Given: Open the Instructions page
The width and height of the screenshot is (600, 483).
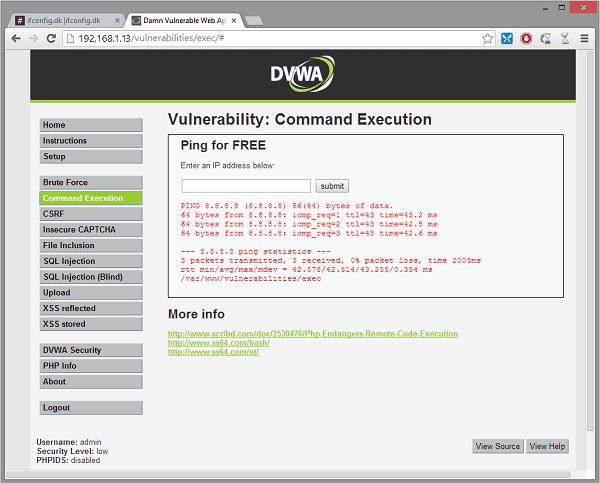Looking at the screenshot, I should [x=91, y=140].
